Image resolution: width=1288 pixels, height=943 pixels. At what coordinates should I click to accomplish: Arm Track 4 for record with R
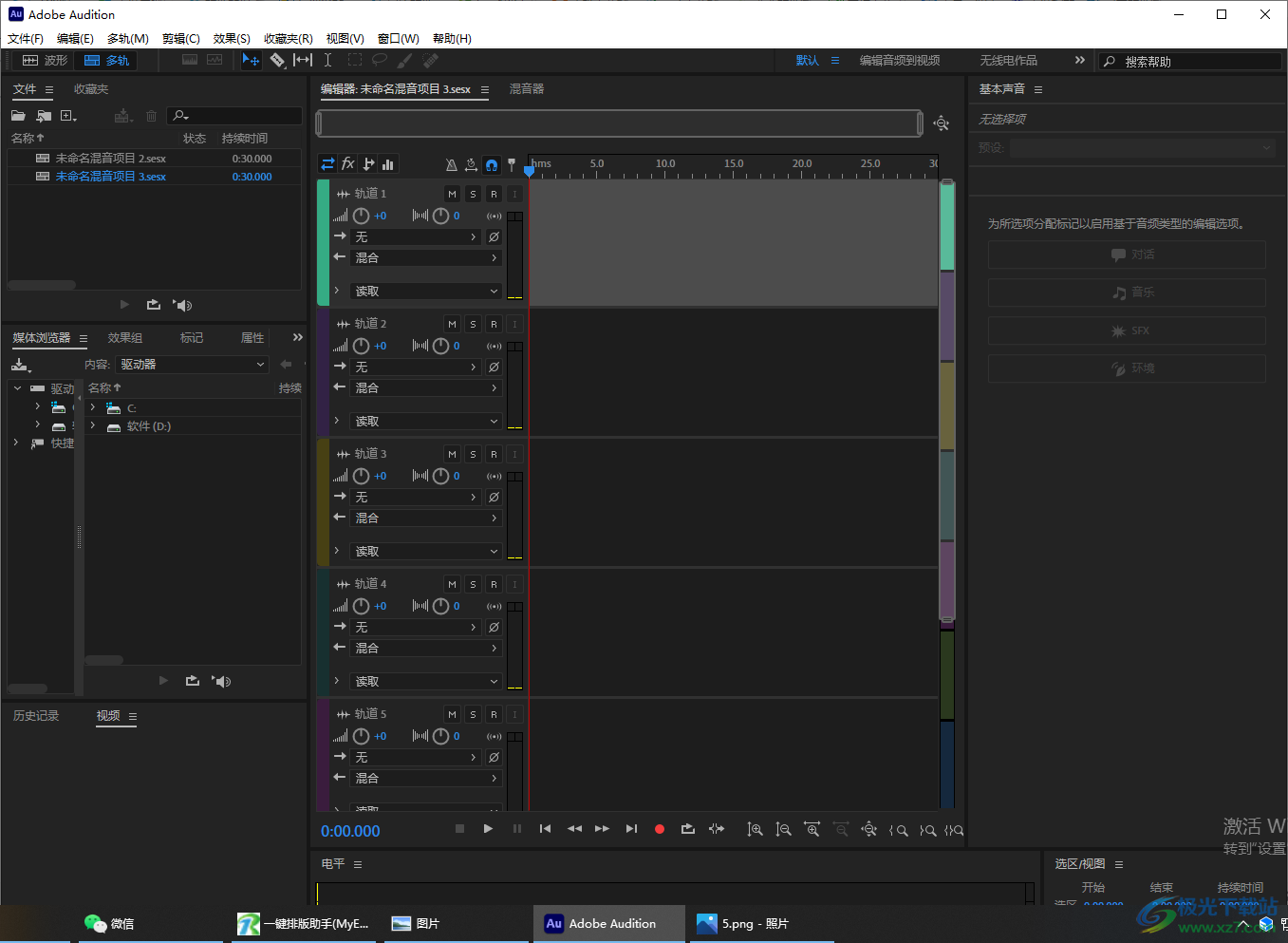tap(494, 584)
